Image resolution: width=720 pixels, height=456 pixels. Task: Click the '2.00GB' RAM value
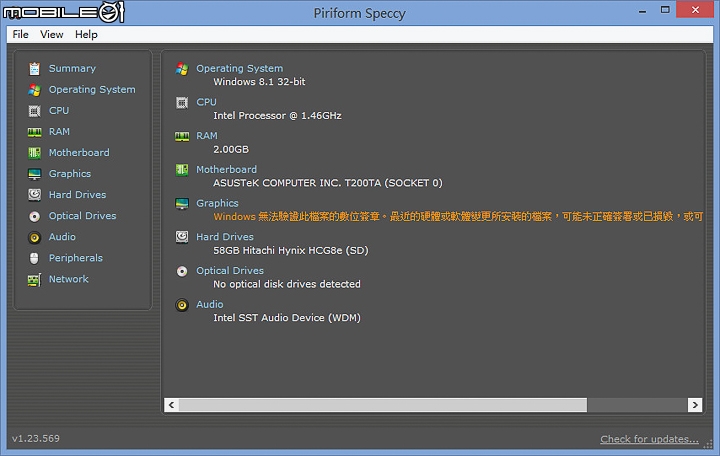(231, 150)
